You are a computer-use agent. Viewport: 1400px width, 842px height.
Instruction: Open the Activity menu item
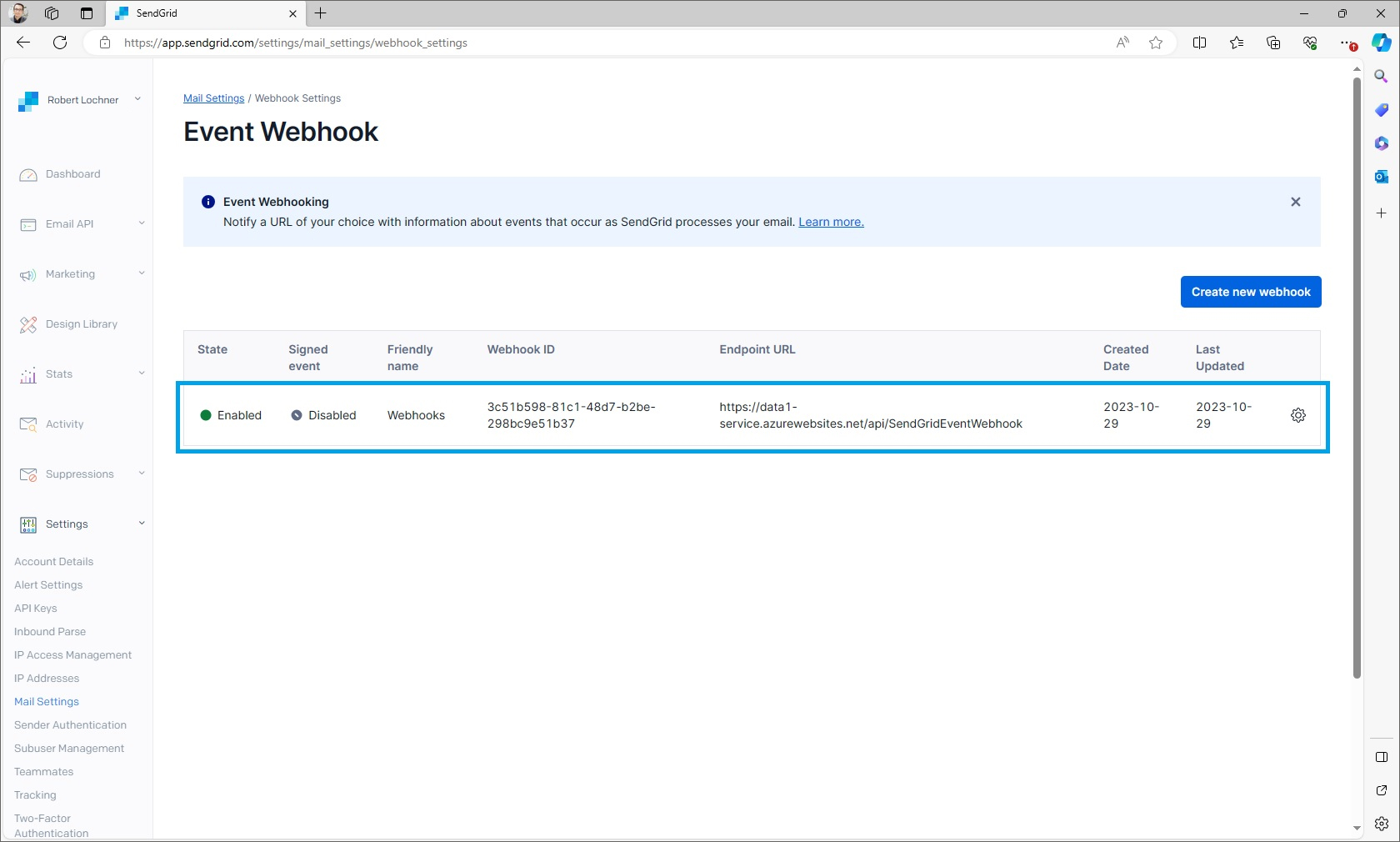65,424
